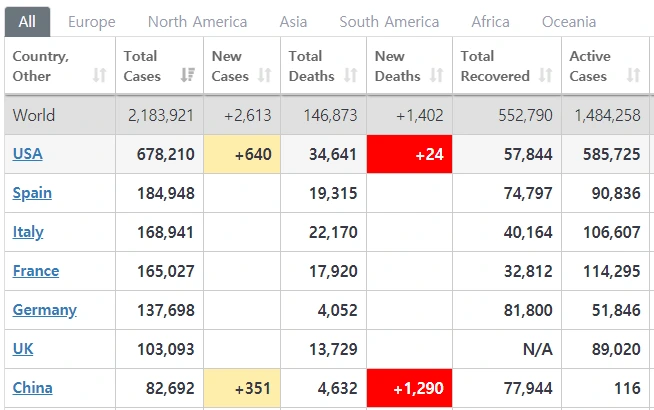Click UK total cases 103,093
Screen dimensions: 654x410
click(166, 349)
